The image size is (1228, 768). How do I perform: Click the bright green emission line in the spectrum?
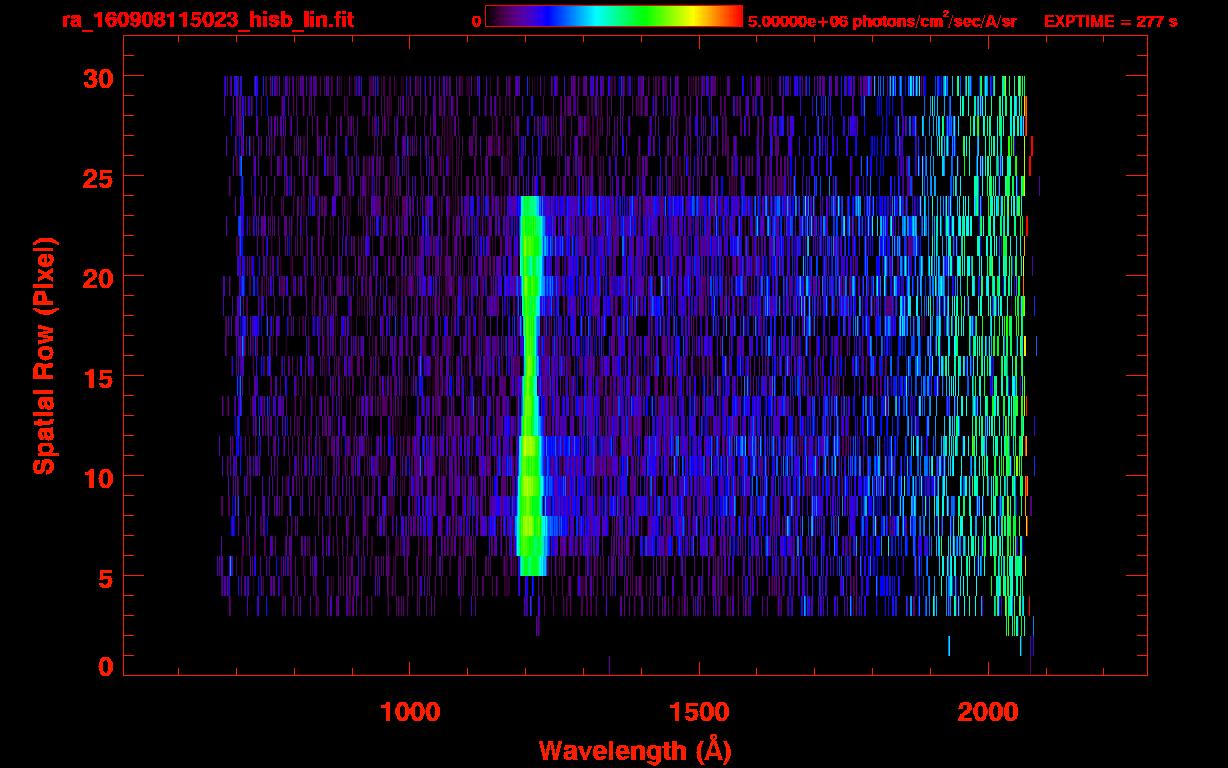(531, 385)
